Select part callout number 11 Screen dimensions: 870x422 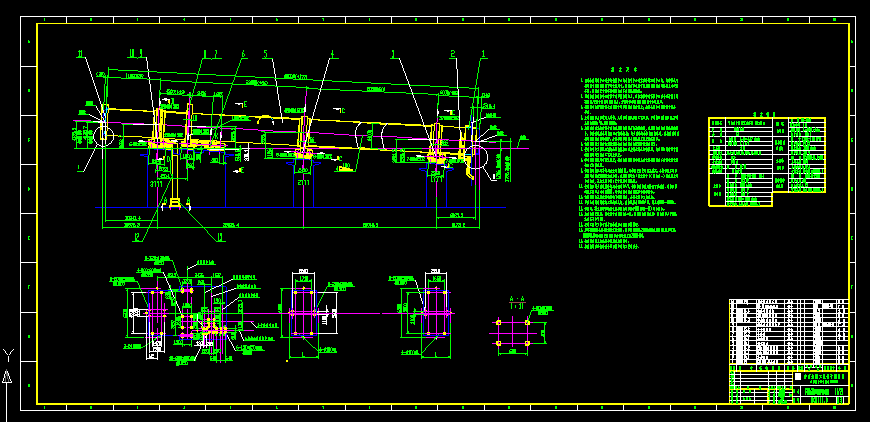click(80, 54)
